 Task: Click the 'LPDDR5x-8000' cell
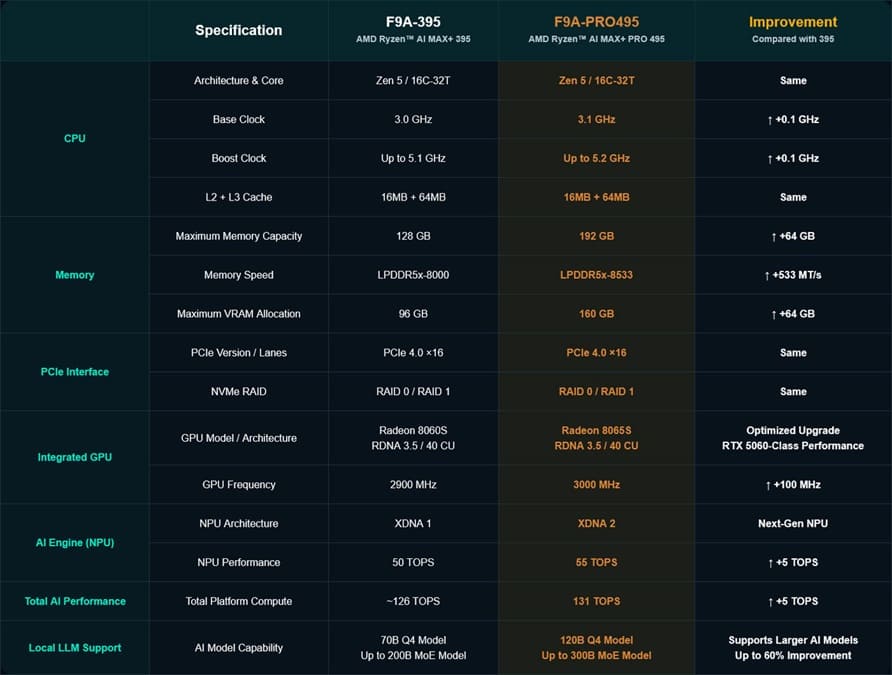coord(413,275)
